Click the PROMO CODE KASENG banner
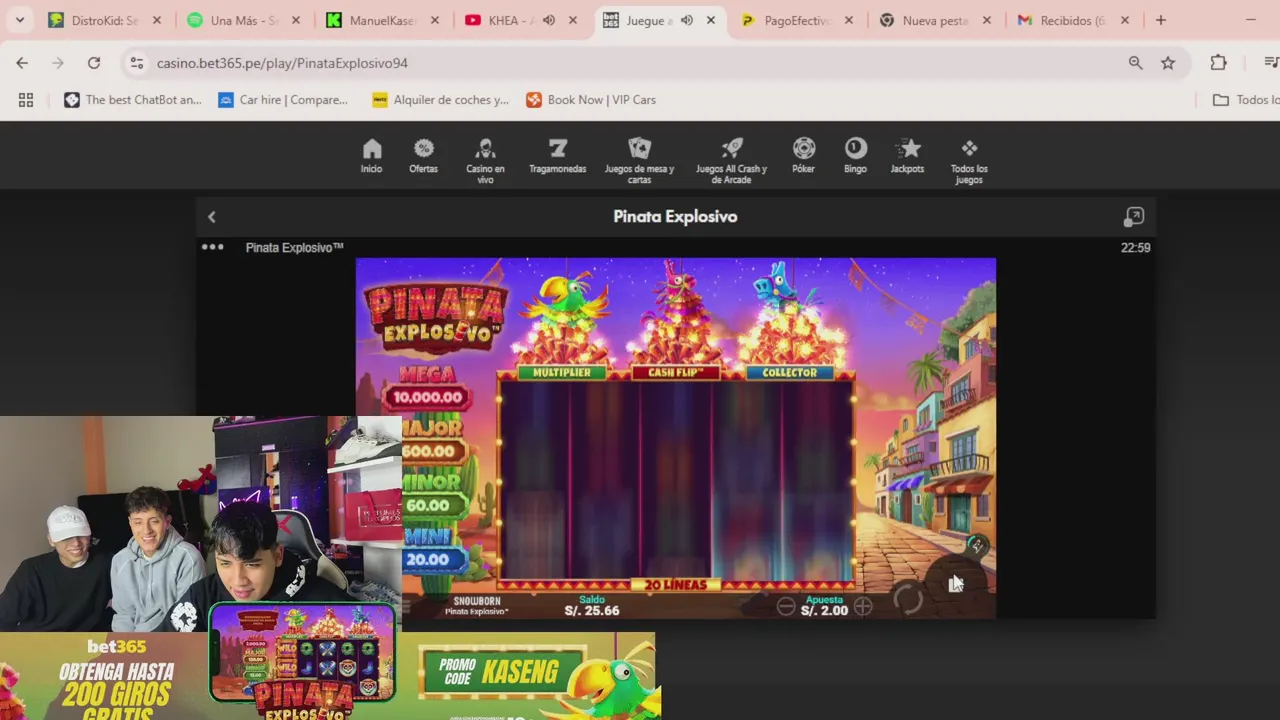 (x=502, y=671)
